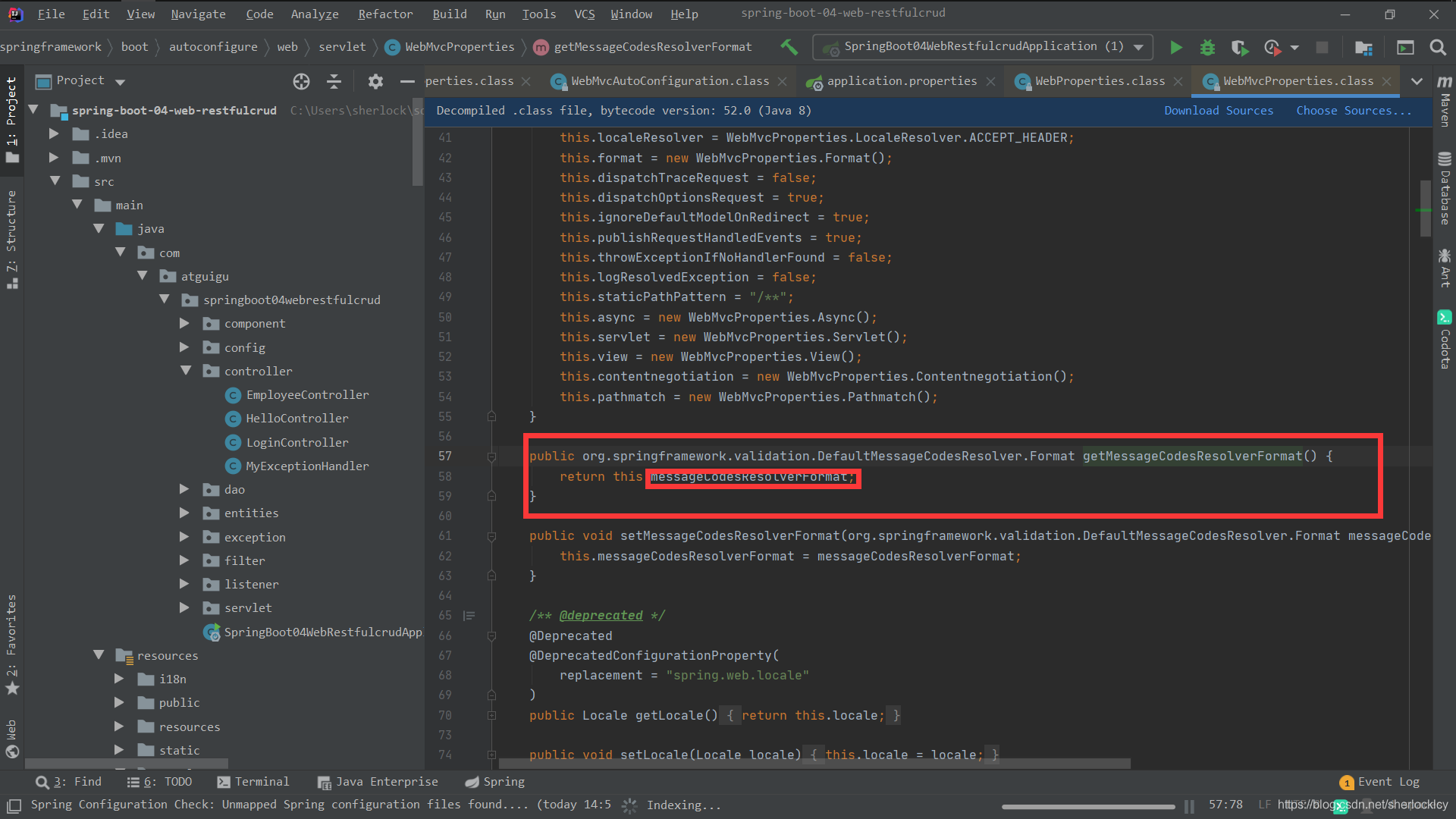Click the Download Sources link
The image size is (1456, 819).
click(1219, 111)
